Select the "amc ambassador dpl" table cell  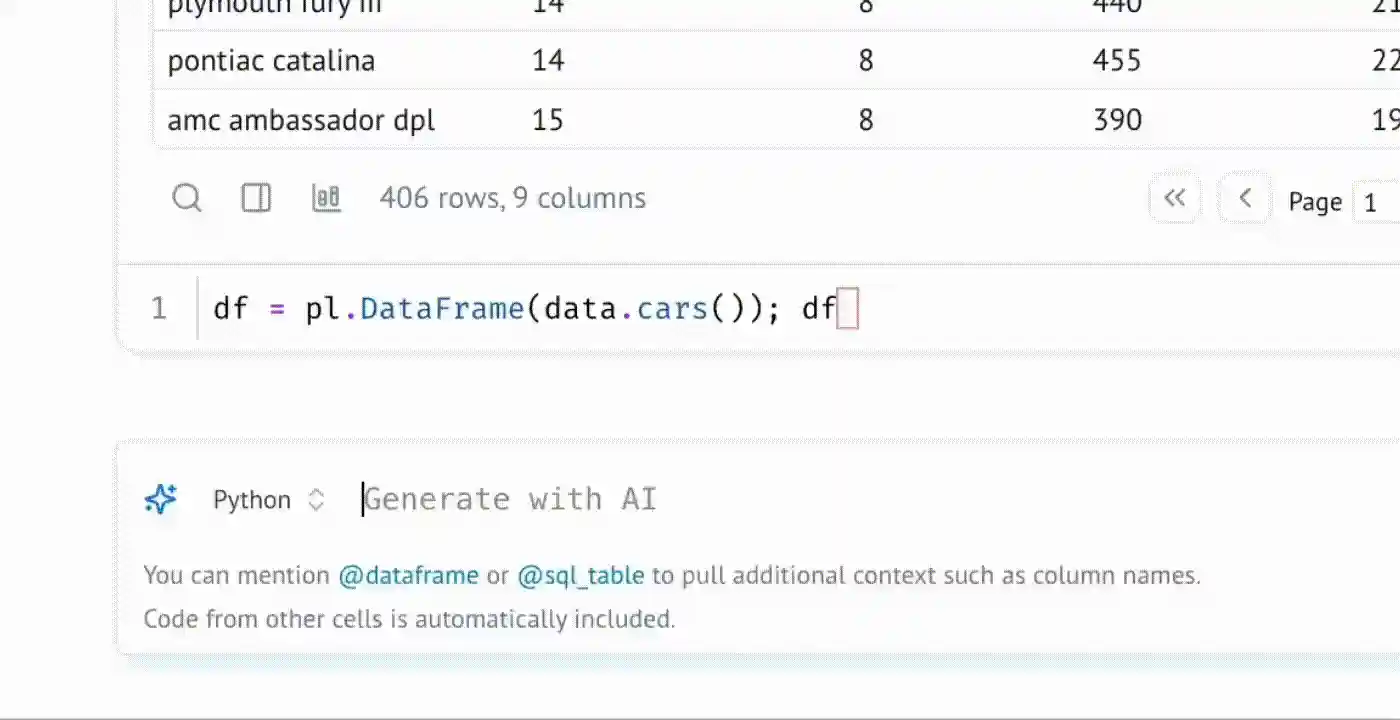301,121
